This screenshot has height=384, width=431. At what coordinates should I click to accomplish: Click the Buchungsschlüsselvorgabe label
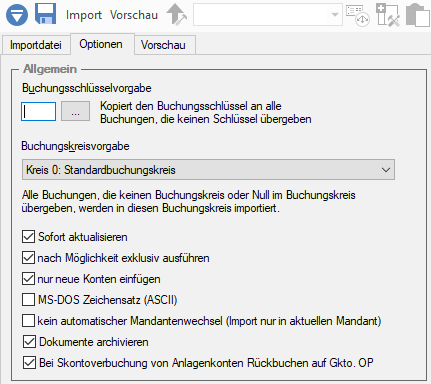tap(87, 88)
